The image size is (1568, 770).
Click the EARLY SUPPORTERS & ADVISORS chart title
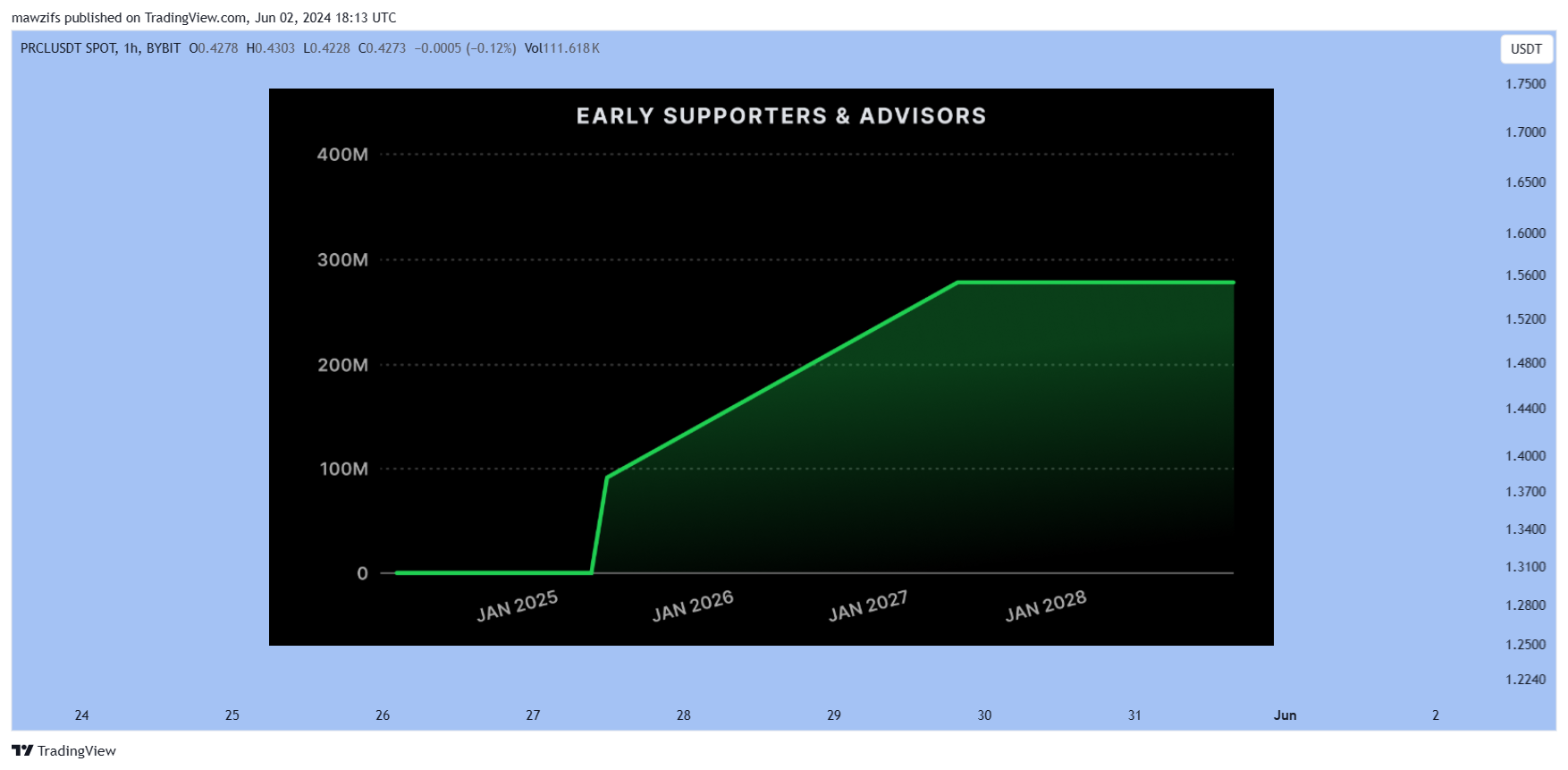[781, 116]
